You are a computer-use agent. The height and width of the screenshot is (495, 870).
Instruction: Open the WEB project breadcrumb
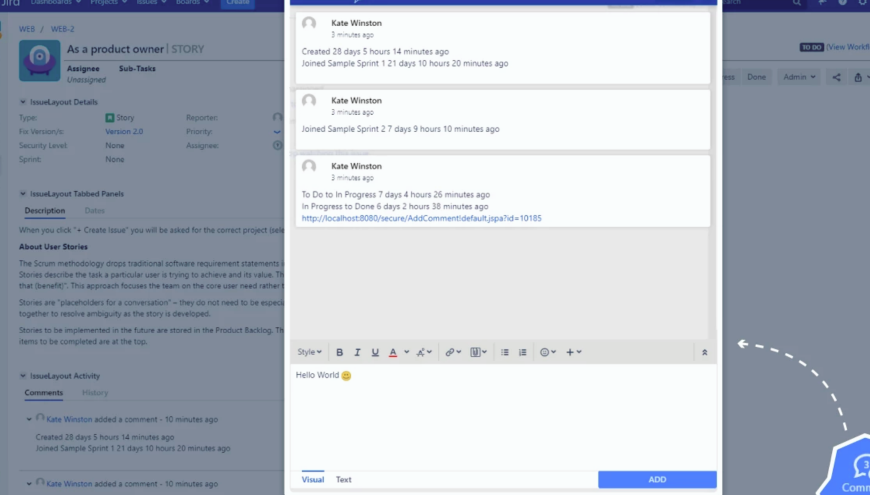(27, 29)
